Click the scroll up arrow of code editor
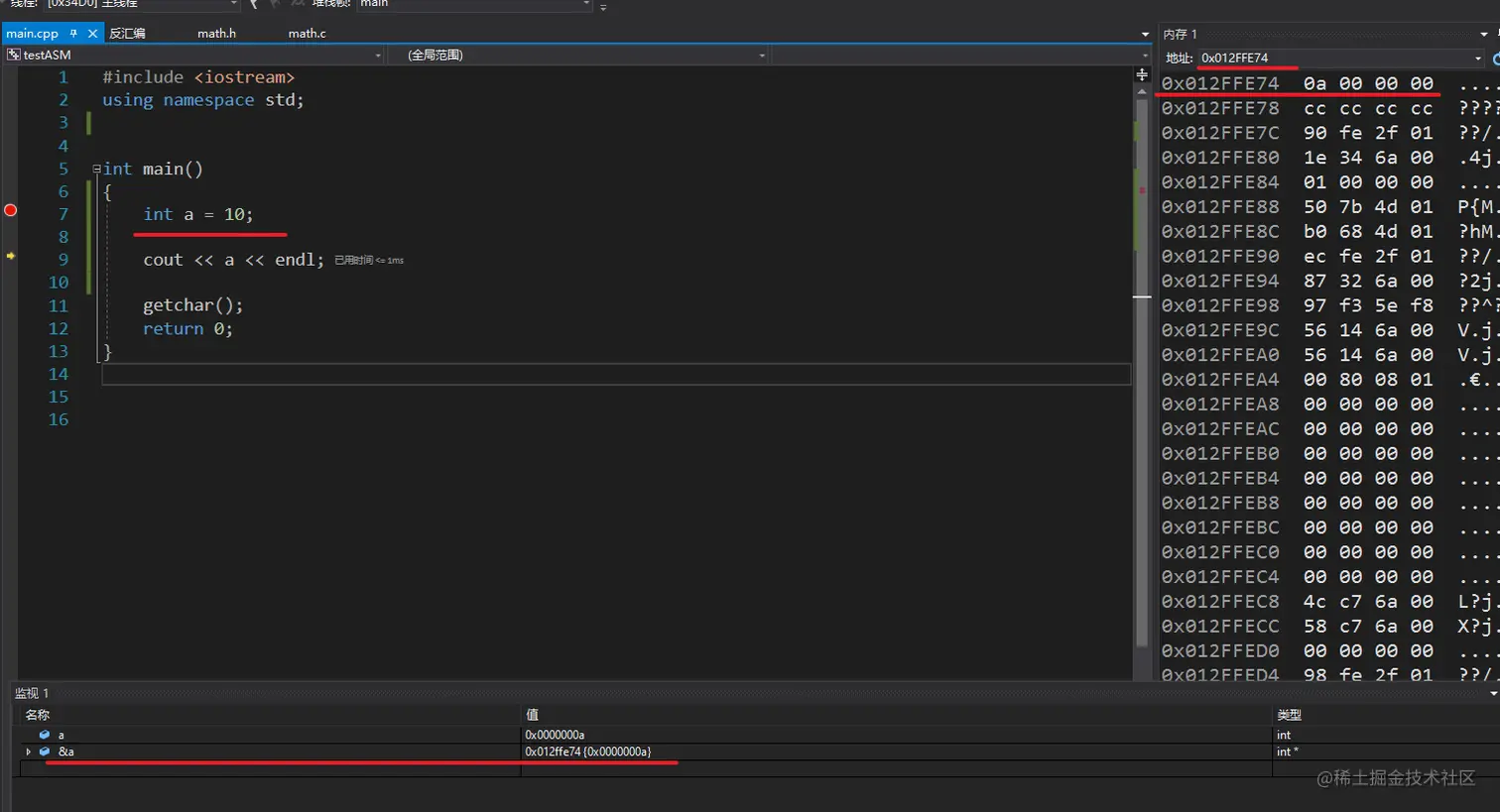Viewport: 1500px width, 812px height. (x=1142, y=89)
